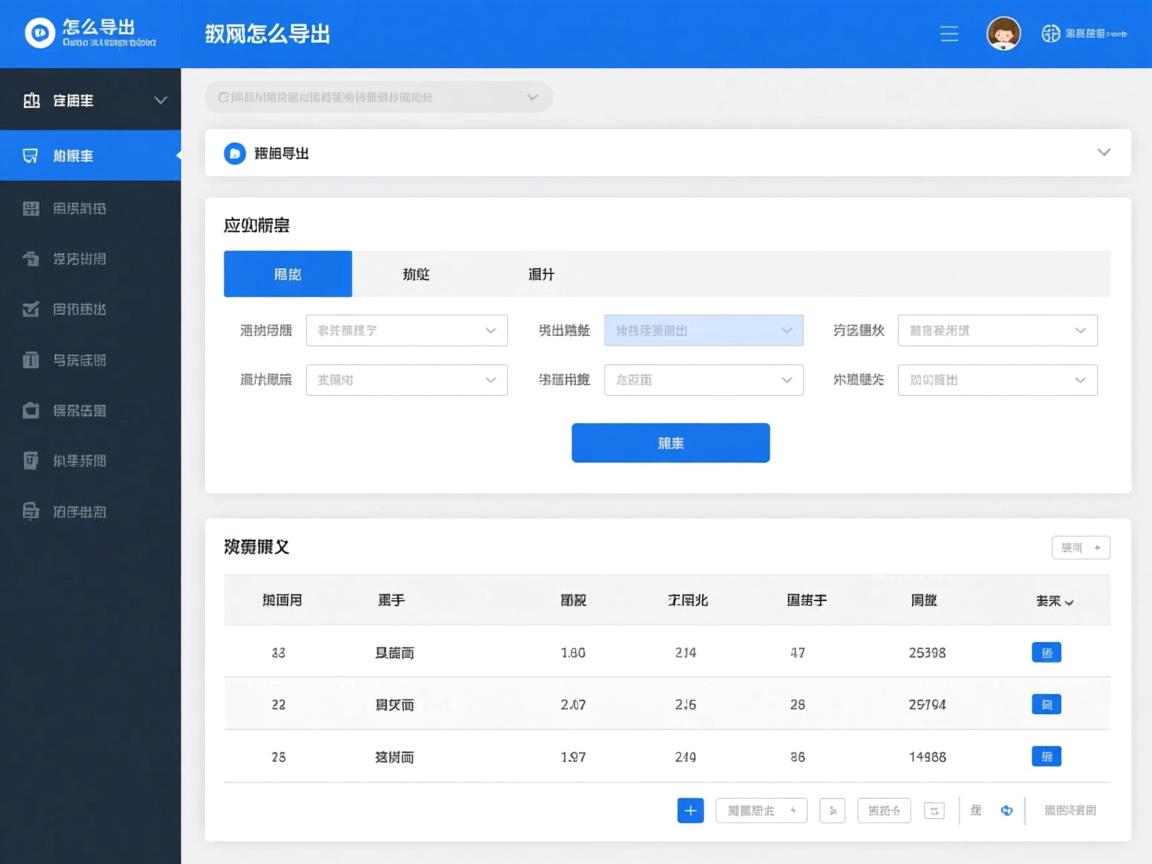Open the hamburger menu icon in the top bar
1152x864 pixels.
click(x=948, y=33)
